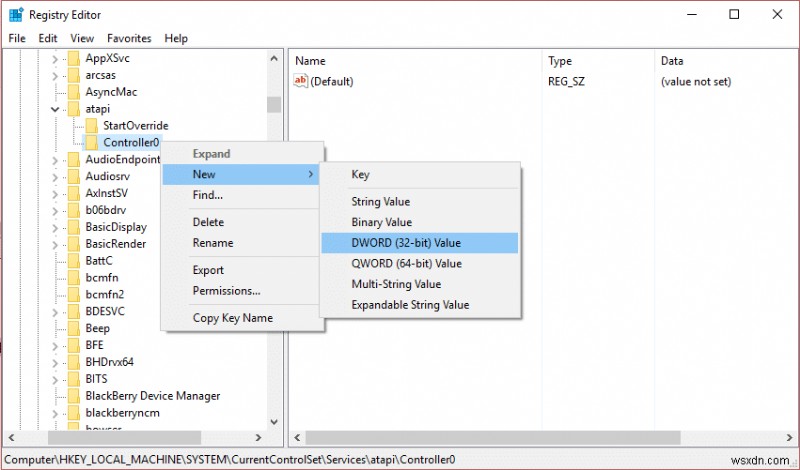Click the AppXSvc folder icon

(x=74, y=58)
